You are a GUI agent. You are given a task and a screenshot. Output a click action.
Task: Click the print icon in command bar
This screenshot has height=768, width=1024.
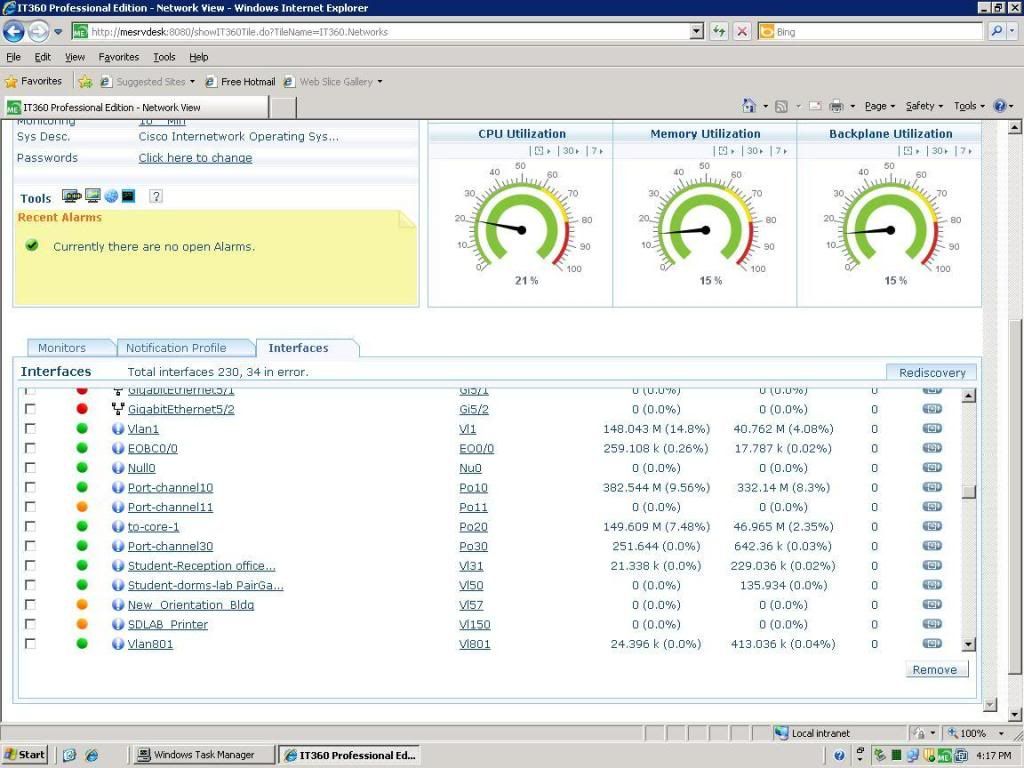pos(836,106)
